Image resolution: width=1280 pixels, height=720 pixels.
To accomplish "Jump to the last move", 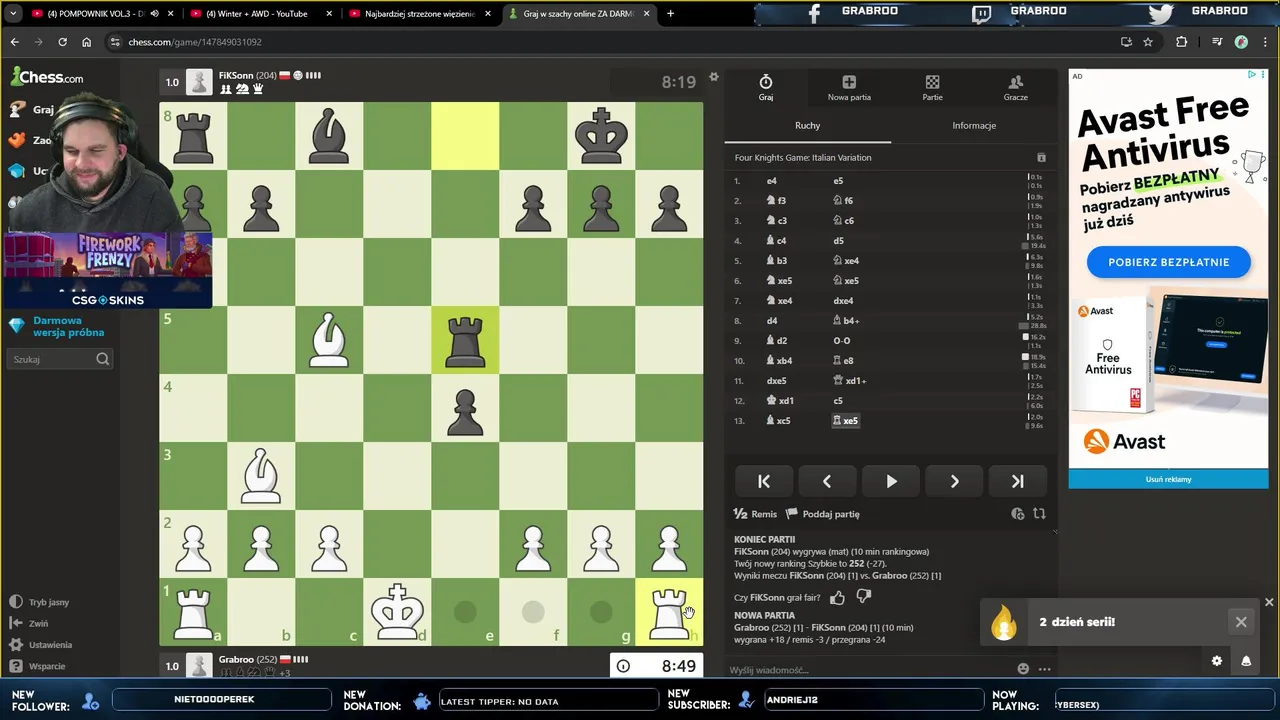I will point(1017,481).
